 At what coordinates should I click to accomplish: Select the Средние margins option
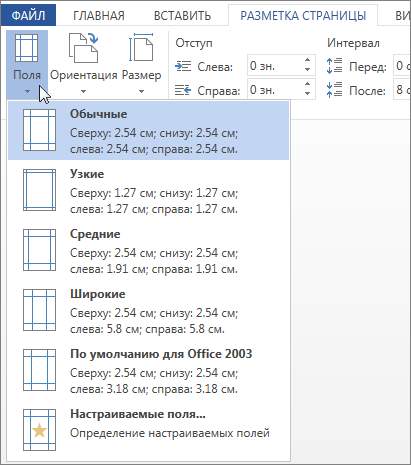click(149, 251)
